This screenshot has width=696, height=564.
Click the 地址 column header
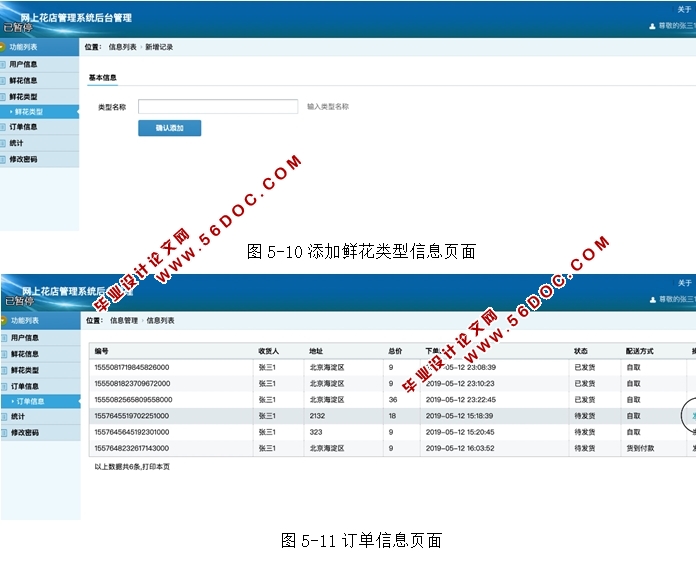click(x=316, y=351)
